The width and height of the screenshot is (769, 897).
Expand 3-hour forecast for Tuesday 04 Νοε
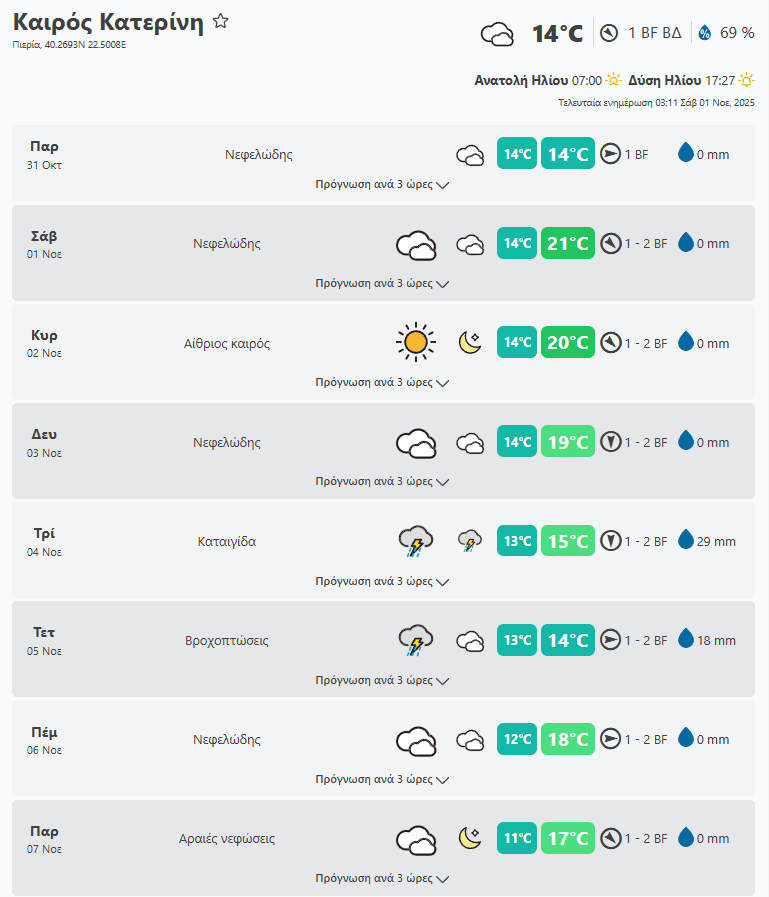pyautogui.click(x=382, y=581)
